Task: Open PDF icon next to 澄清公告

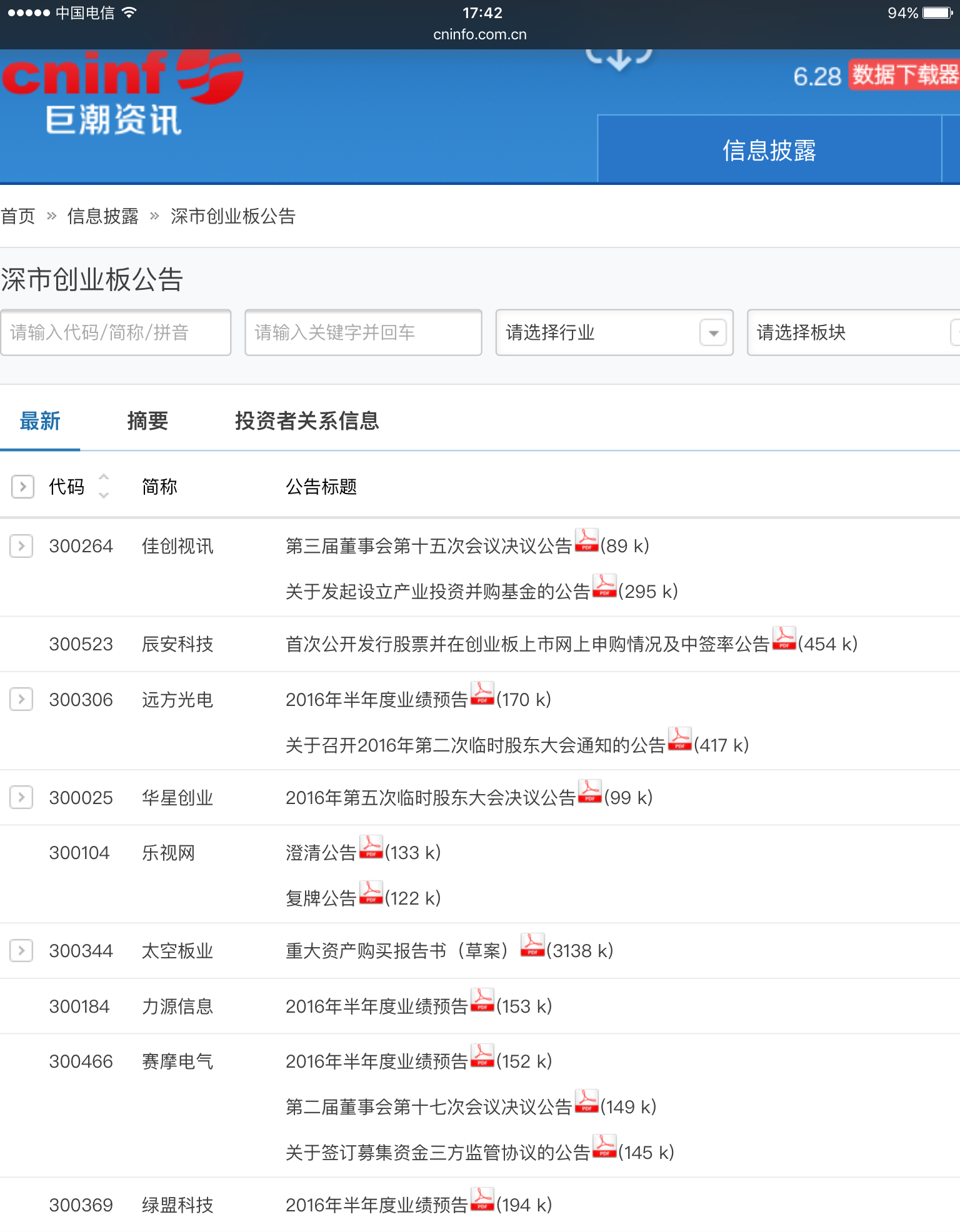Action: [x=371, y=847]
